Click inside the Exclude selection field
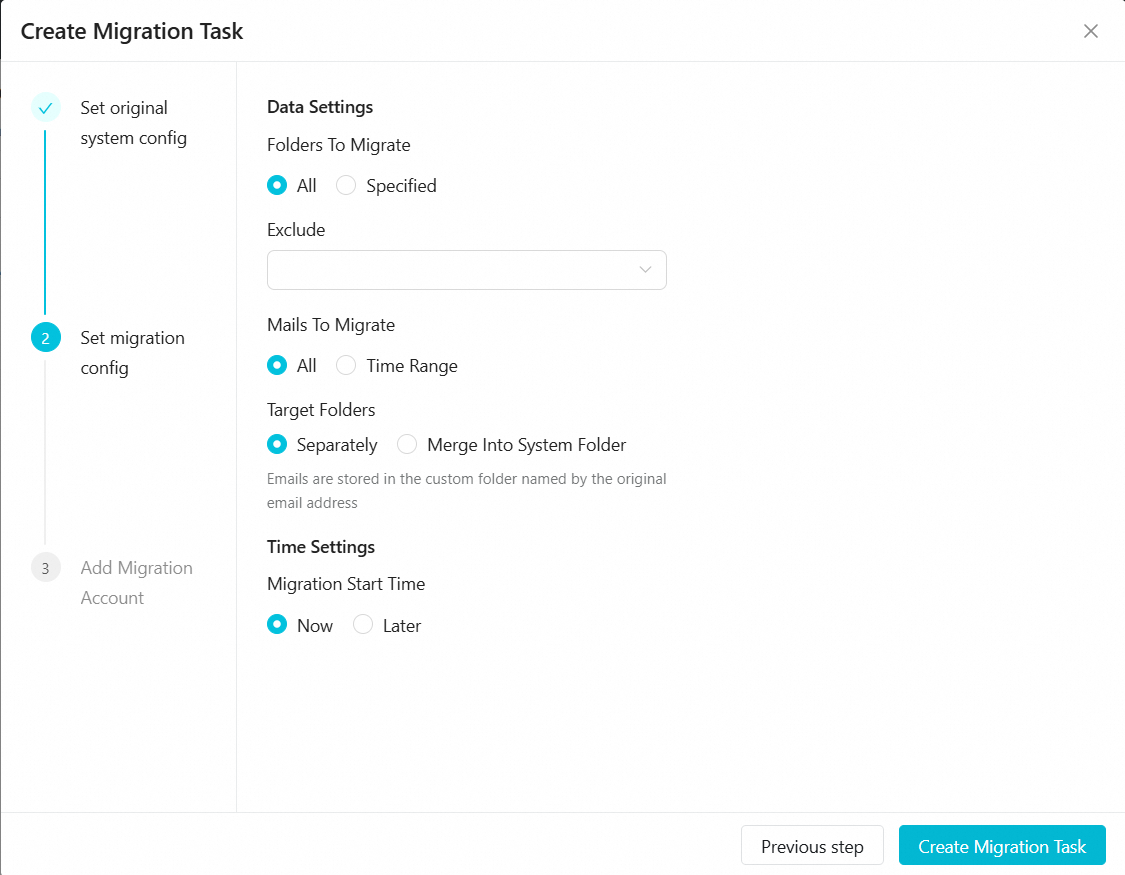The image size is (1125, 875). (450, 270)
